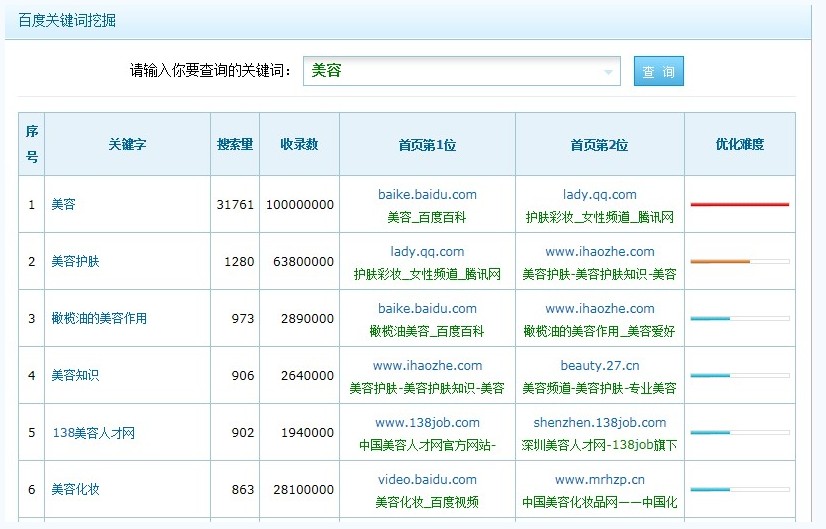Open the keyword dropdown arrow
826x529 pixels.
[x=608, y=72]
